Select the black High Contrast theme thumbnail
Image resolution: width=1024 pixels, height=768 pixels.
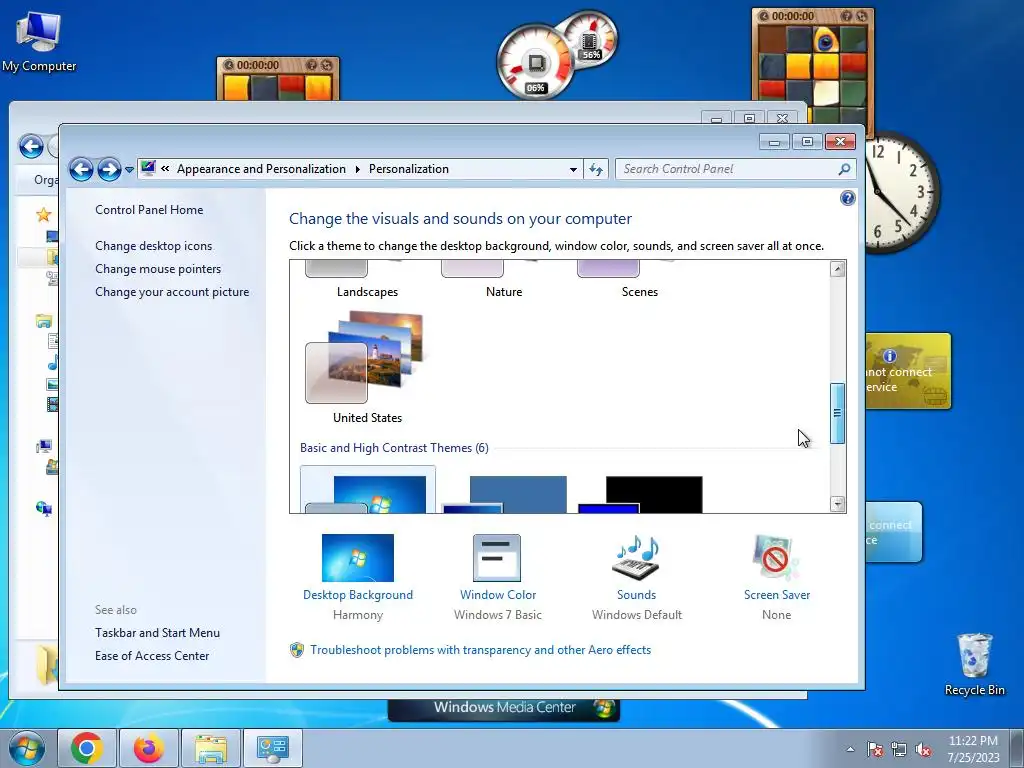point(640,494)
